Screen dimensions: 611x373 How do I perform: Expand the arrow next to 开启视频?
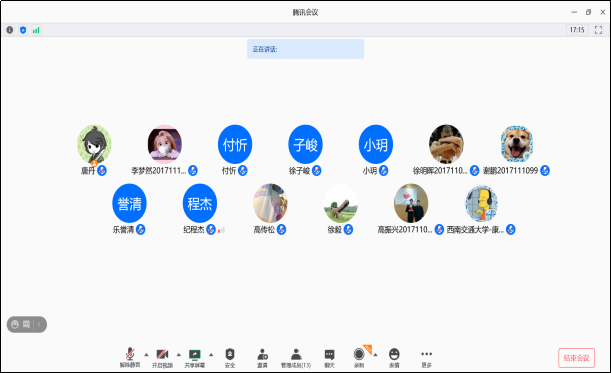pyautogui.click(x=179, y=355)
